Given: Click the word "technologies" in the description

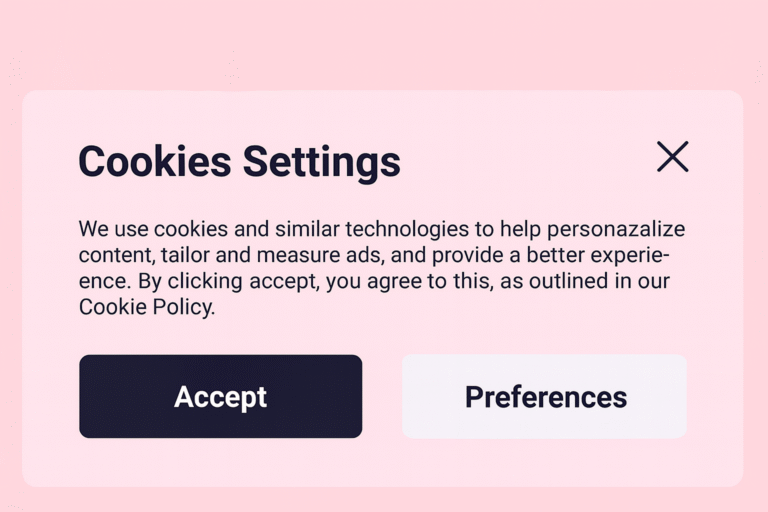Looking at the screenshot, I should click(x=389, y=229).
